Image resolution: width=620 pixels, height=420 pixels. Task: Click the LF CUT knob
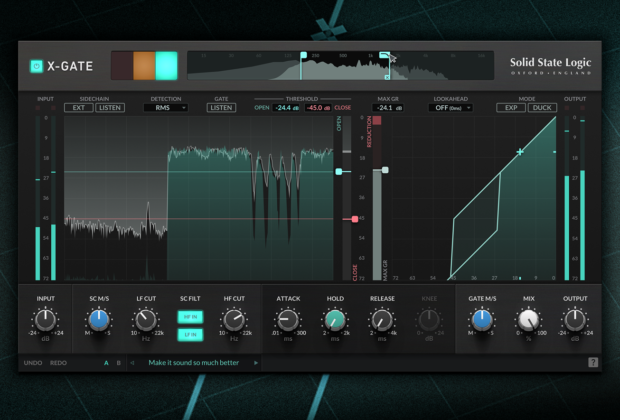[146, 320]
